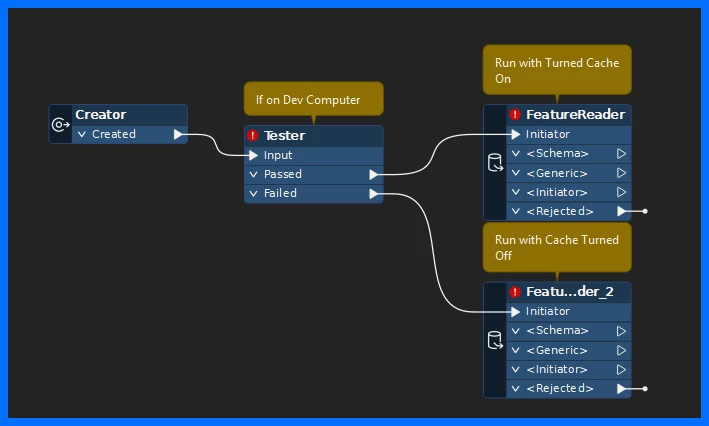
Task: Click FeatureReader <Rejected> output port arrow
Action: point(622,211)
